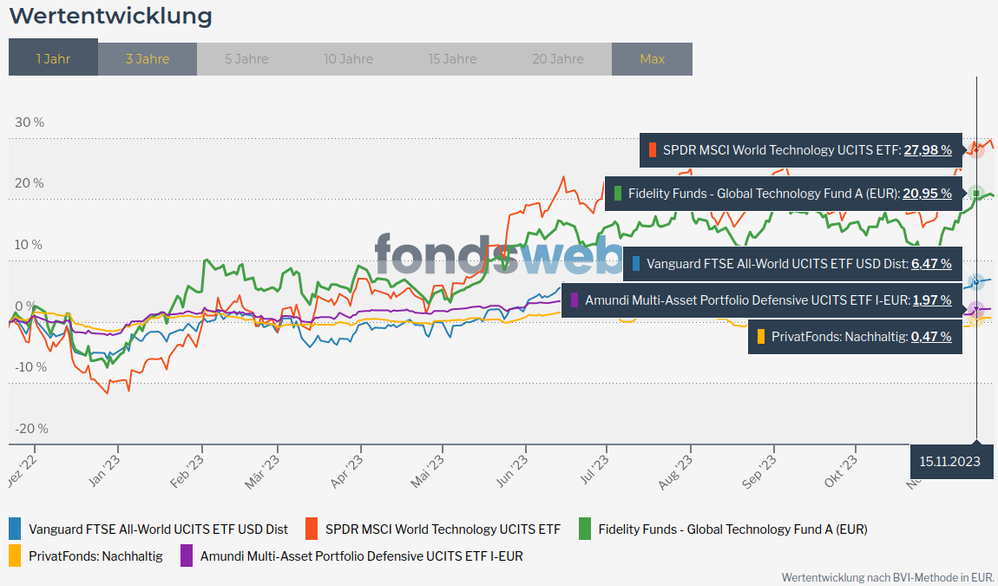This screenshot has height=586, width=998.
Task: Show the Max time range
Action: 652,59
